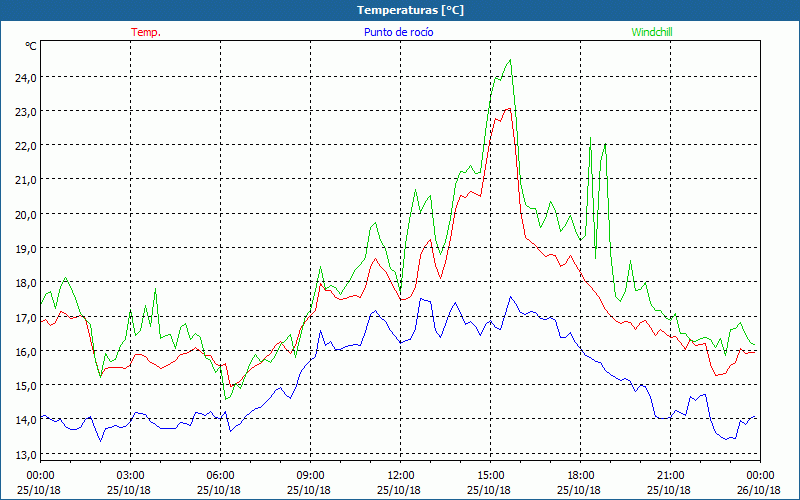The width and height of the screenshot is (800, 500).
Task: Click the 12:00 time axis label
Action: click(x=401, y=476)
